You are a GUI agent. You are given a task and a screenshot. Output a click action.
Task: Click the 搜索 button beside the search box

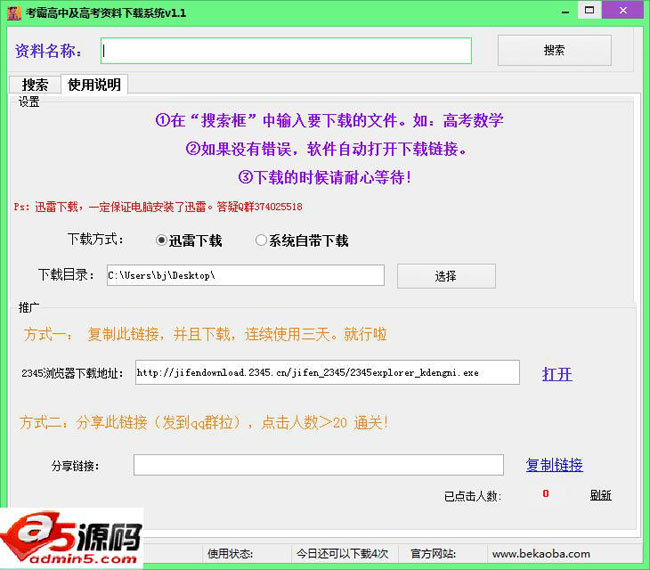coord(554,50)
